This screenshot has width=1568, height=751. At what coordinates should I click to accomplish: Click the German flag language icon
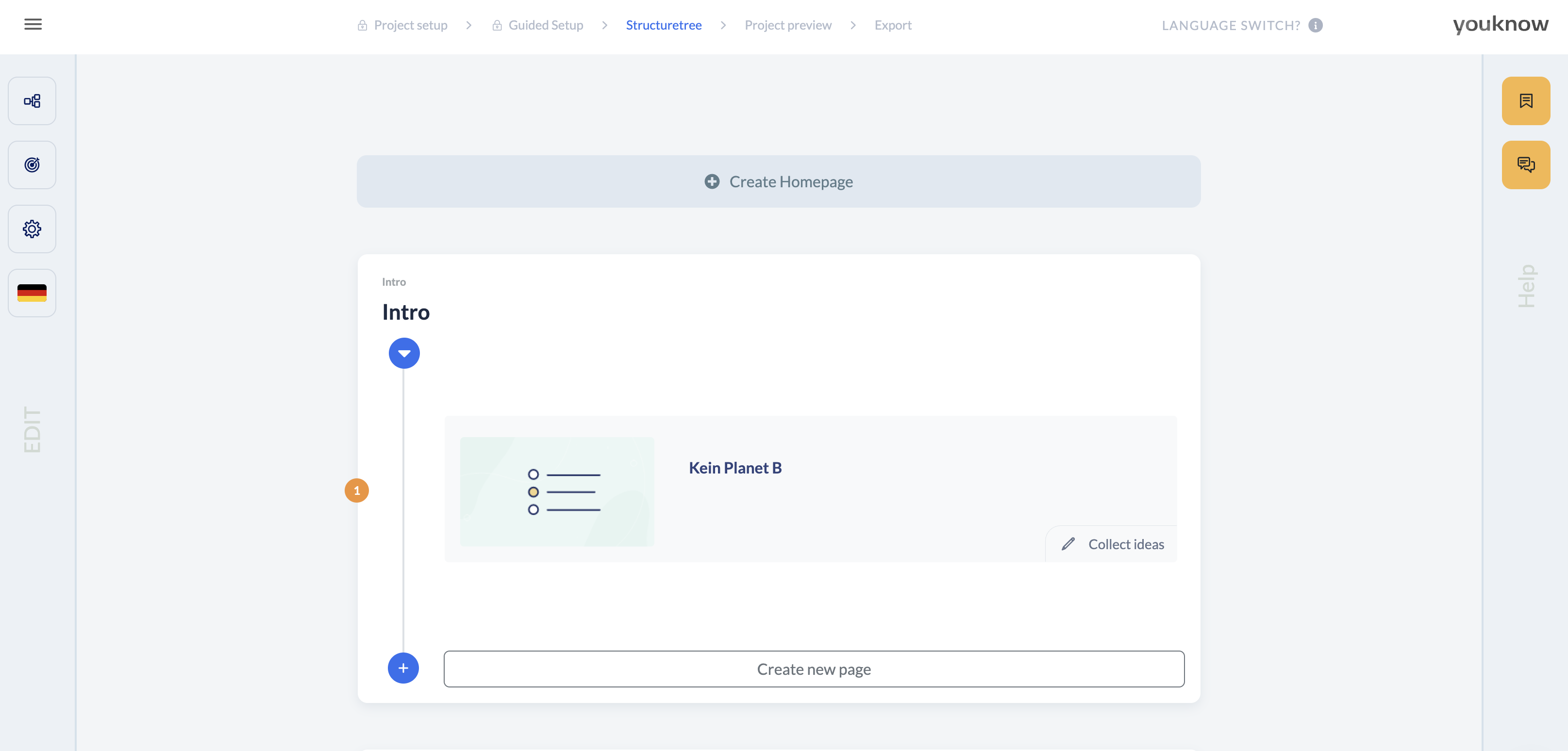(32, 293)
